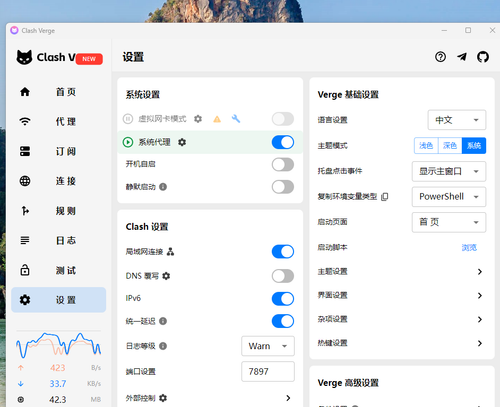Viewport: 500px width, 407px height.
Task: Click the lines icon for logs
Action: coord(25,240)
